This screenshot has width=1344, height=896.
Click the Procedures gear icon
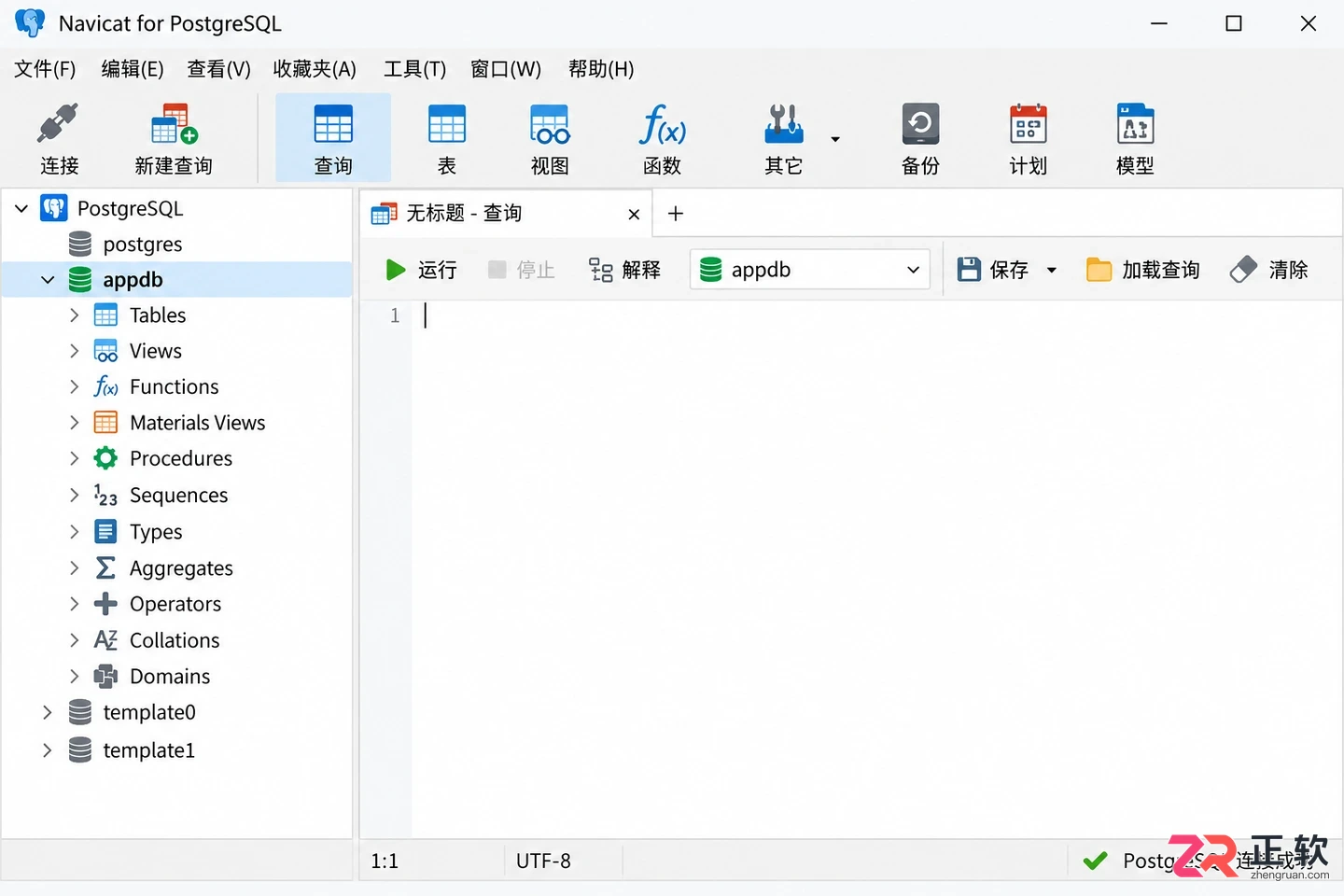click(105, 458)
